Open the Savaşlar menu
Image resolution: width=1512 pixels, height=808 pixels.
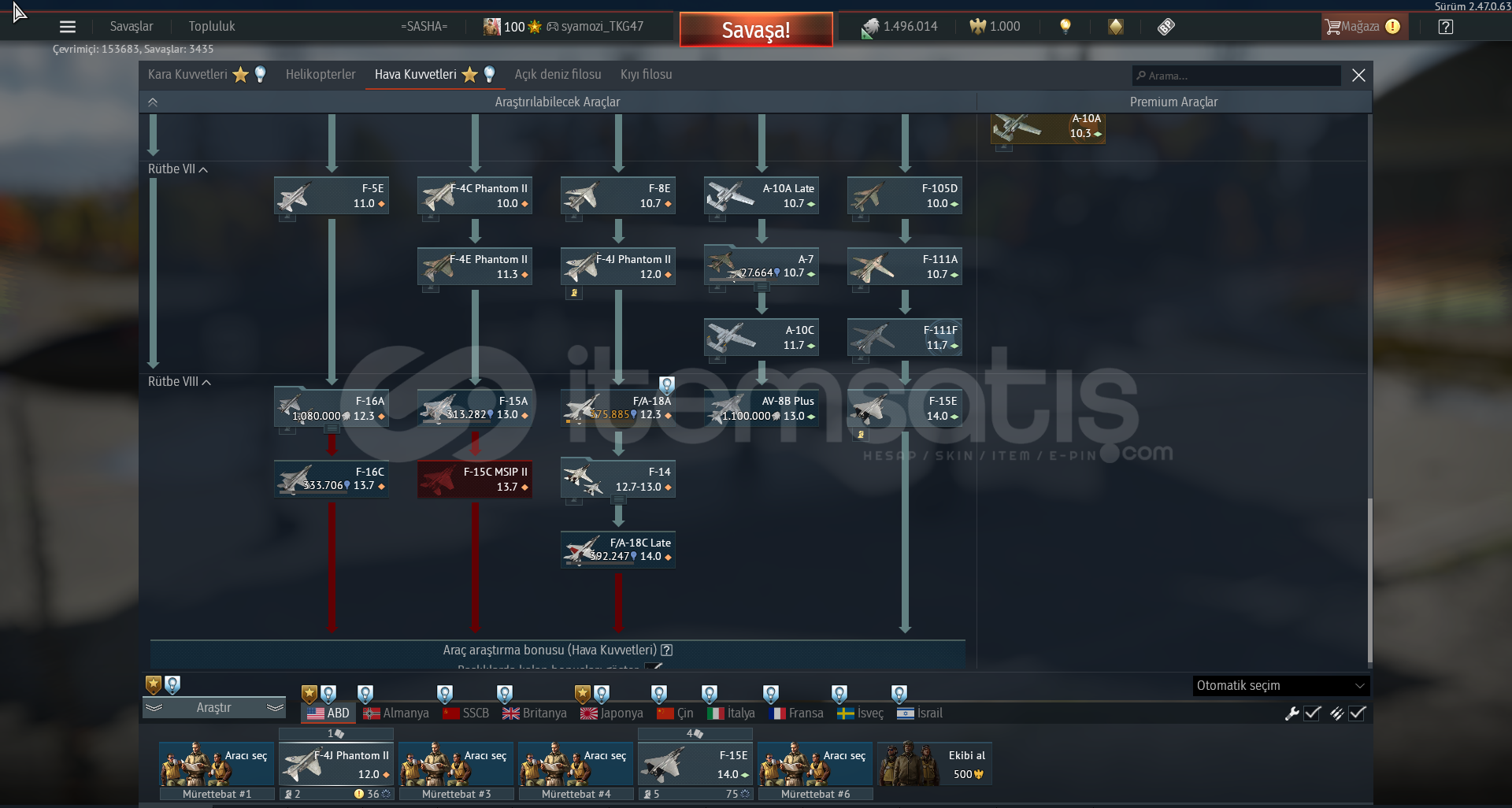click(x=132, y=27)
